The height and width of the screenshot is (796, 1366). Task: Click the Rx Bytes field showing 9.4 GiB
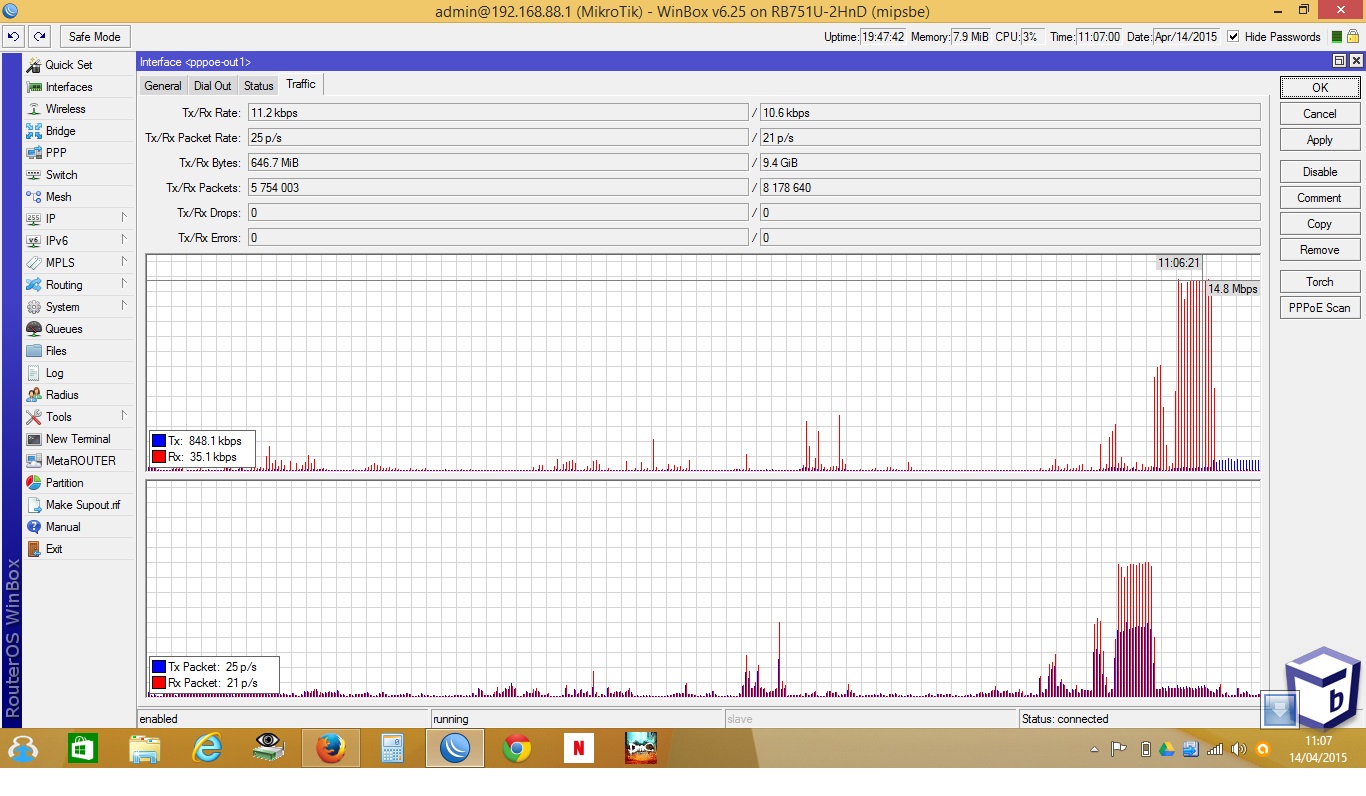1010,163
